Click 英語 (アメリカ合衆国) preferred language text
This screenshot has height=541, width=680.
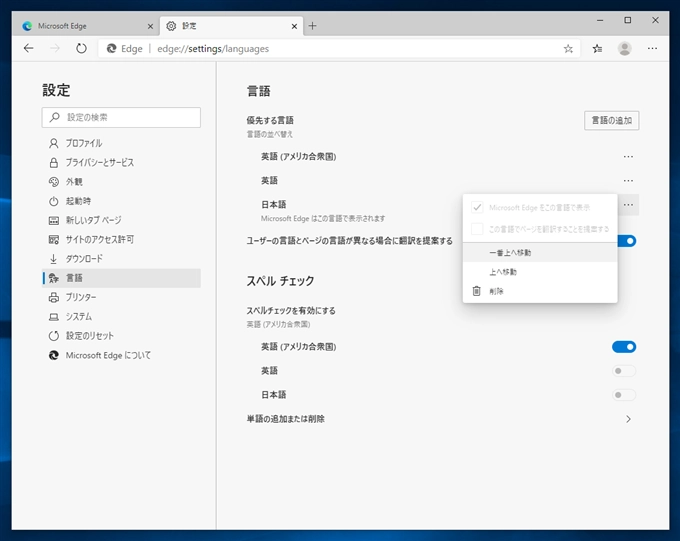click(x=298, y=157)
